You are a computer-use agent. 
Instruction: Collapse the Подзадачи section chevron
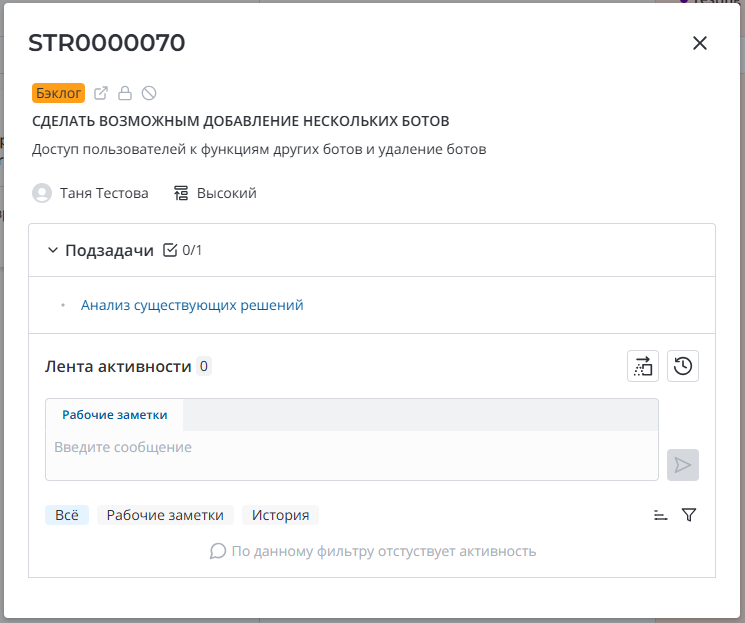pyautogui.click(x=53, y=250)
